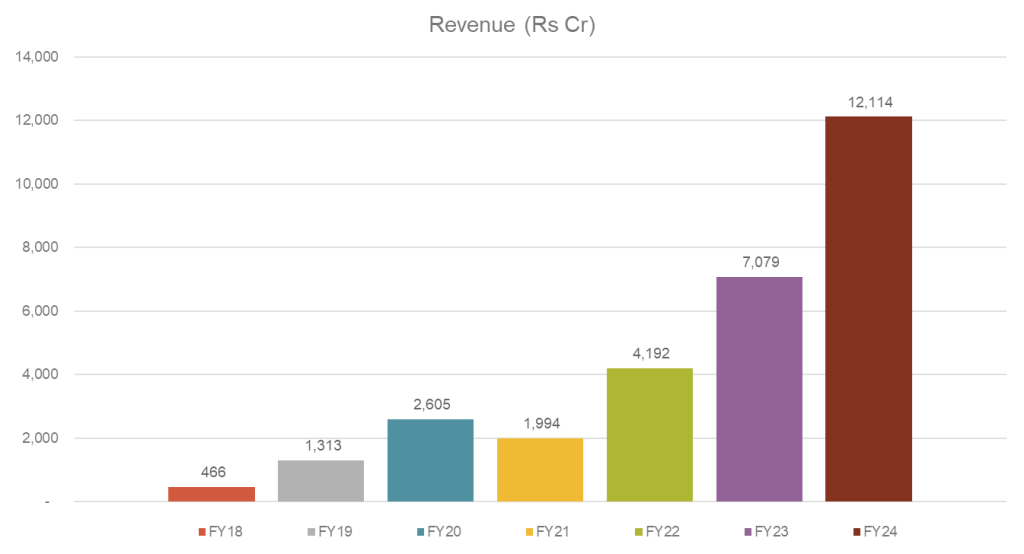Click the chart title Revenue (Rs Cr)
This screenshot has height=554, width=1024.
click(511, 25)
